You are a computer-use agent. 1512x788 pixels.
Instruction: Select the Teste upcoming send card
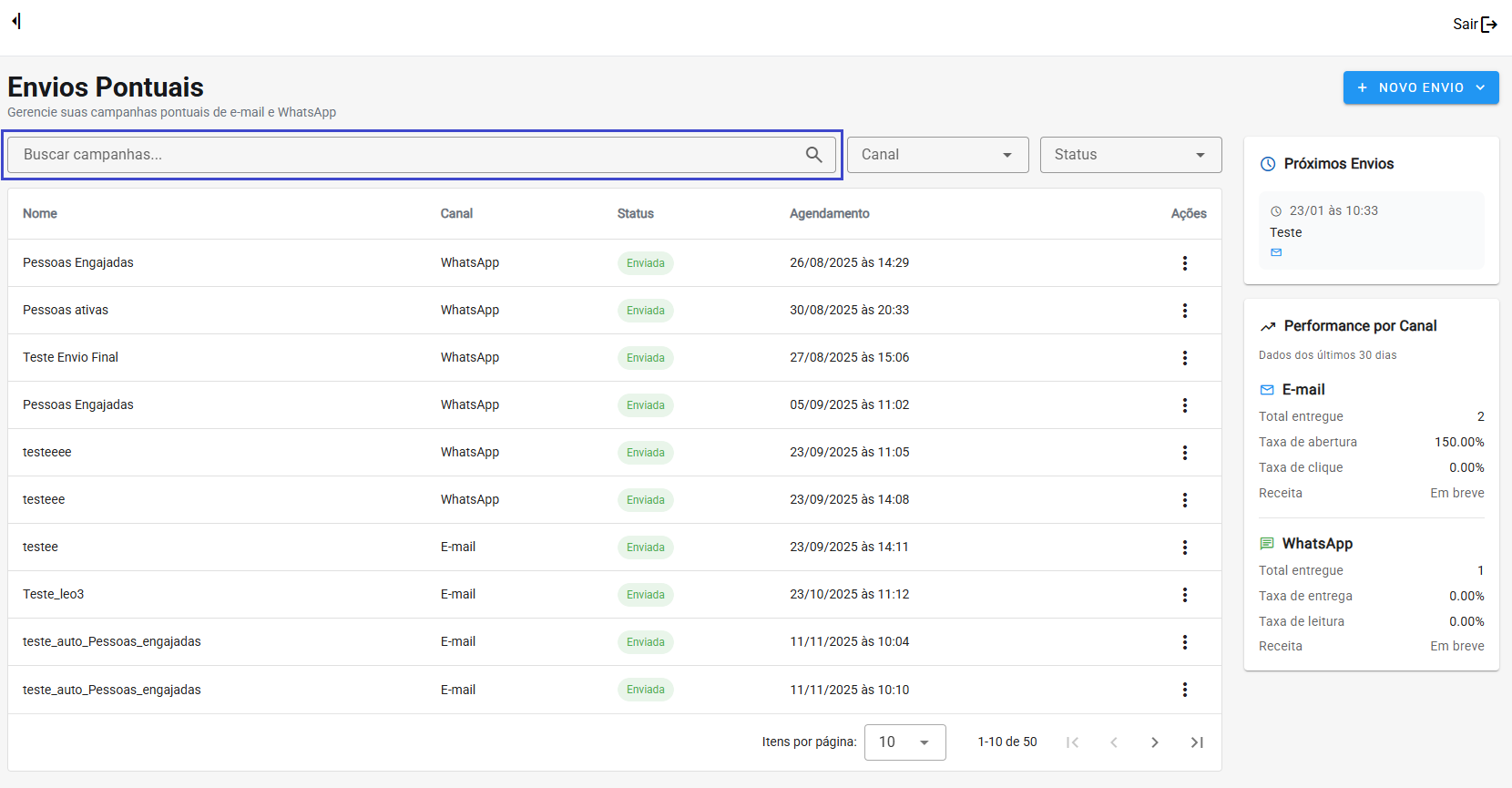coord(1371,230)
